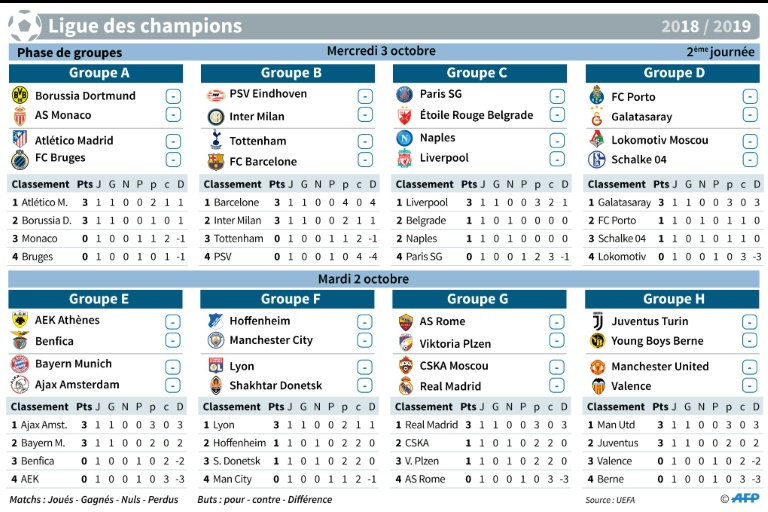Click the Liverpool club crest
The width and height of the screenshot is (768, 512).
pos(404,158)
